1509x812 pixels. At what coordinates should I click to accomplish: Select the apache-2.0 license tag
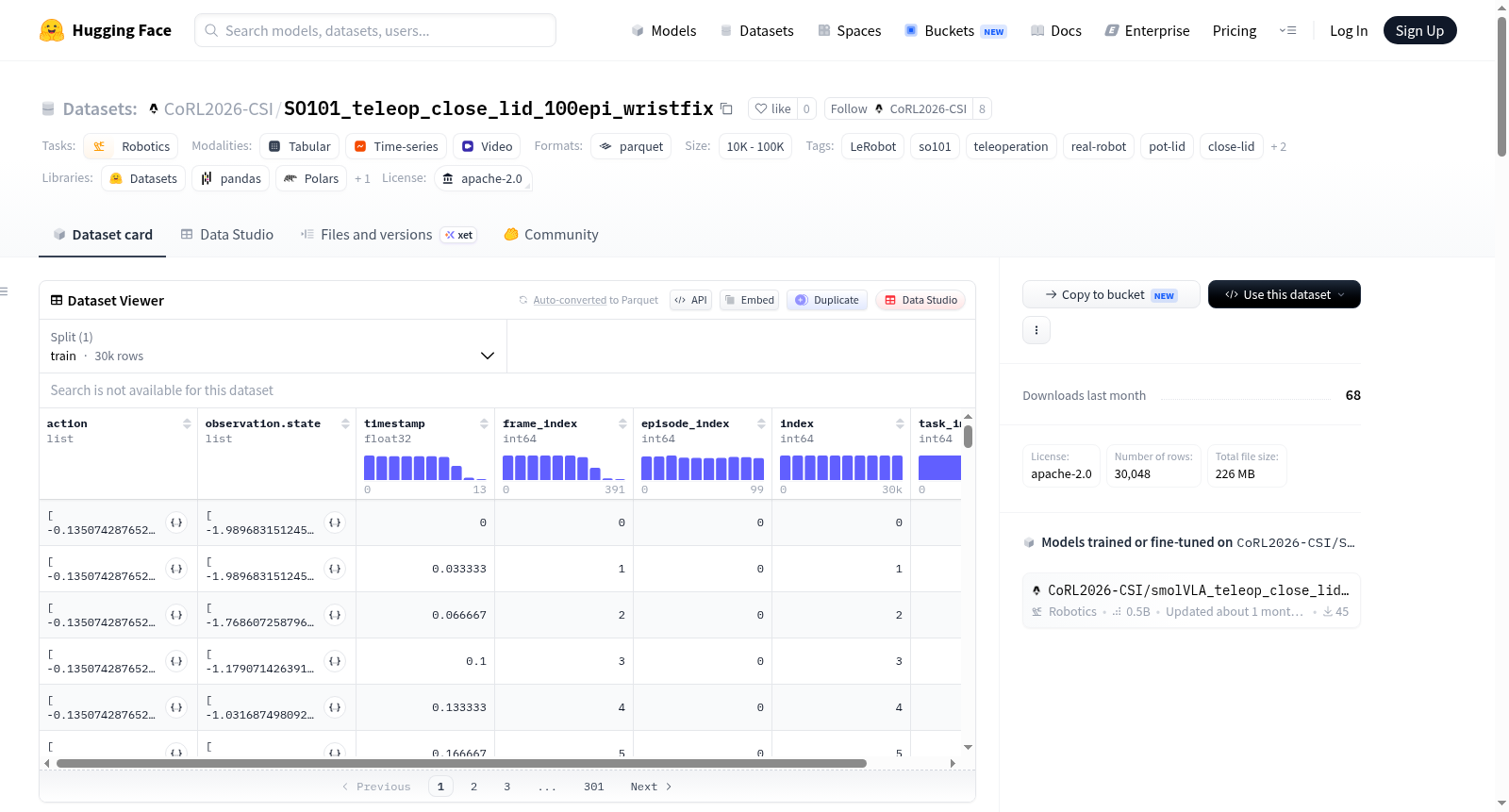point(483,178)
